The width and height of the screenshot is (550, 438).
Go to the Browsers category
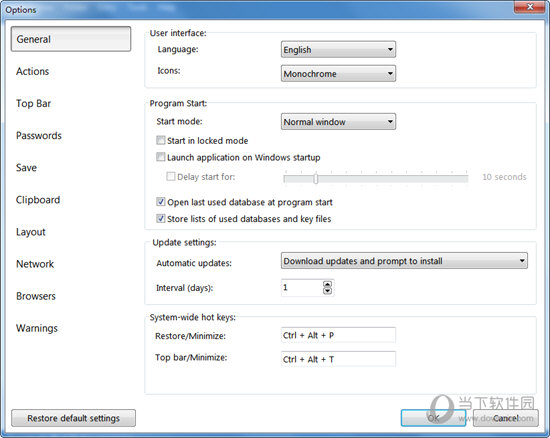[36, 296]
